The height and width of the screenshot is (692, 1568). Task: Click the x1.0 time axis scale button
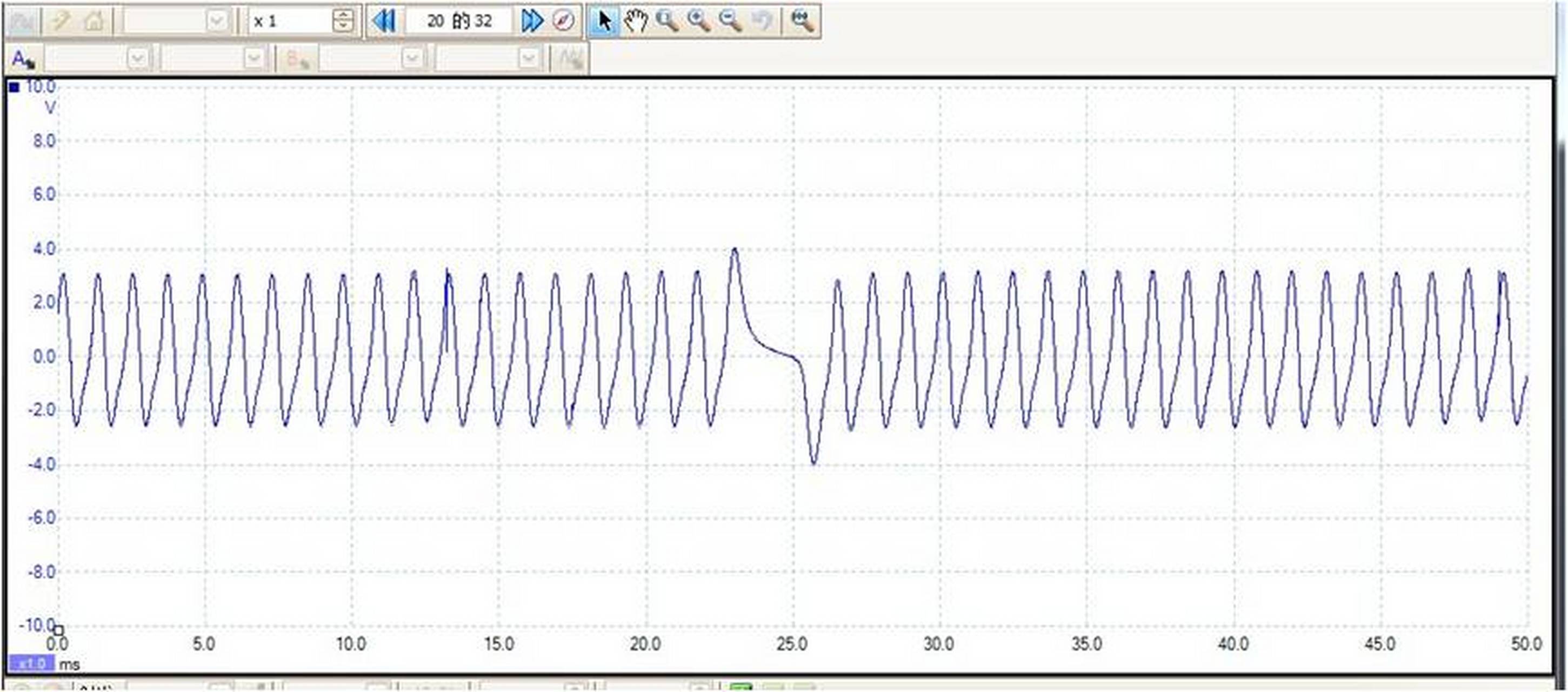(x=32, y=663)
